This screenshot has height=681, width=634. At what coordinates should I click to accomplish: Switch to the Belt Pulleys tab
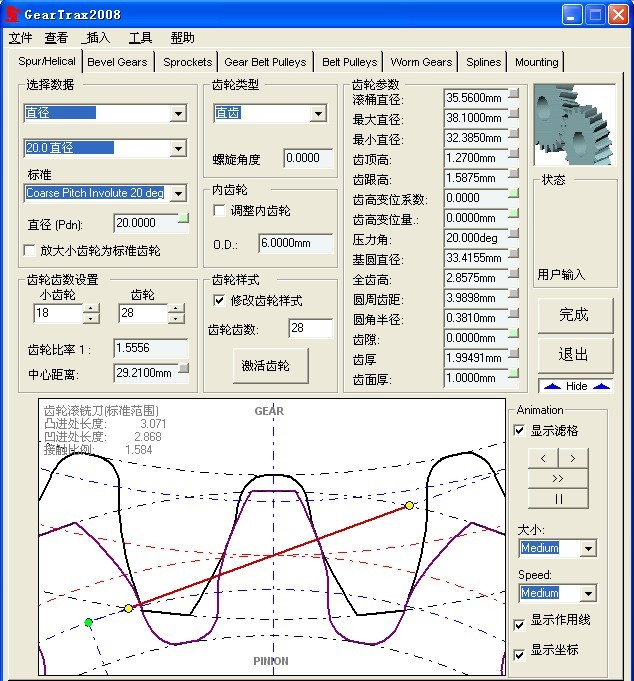point(350,62)
